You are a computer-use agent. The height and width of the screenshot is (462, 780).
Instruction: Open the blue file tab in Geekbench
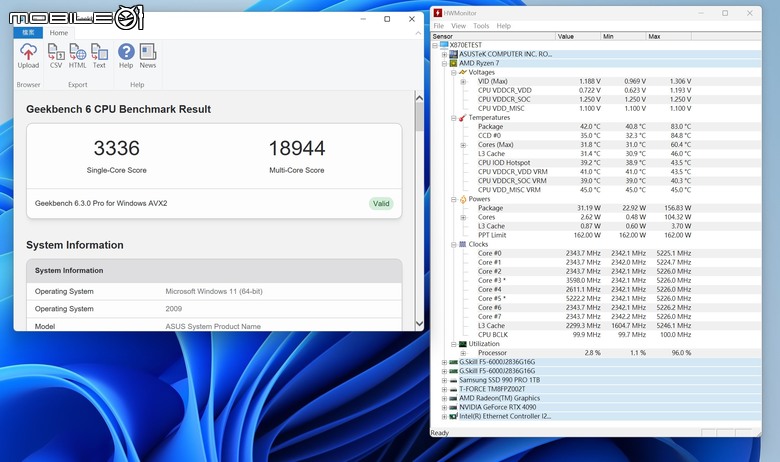(x=28, y=33)
